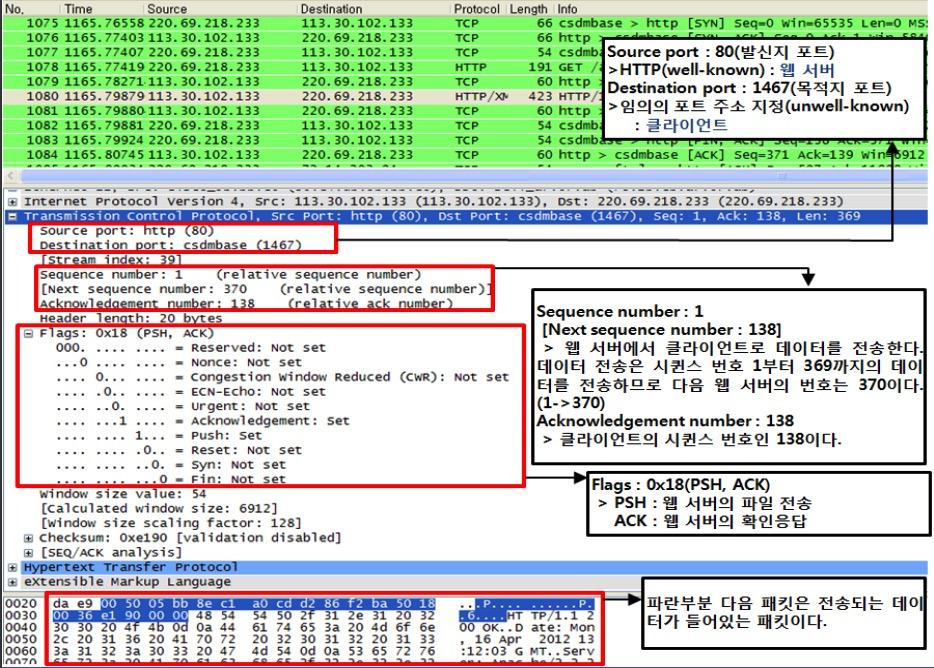934x668 pixels.
Task: Select the Reserved: Not set flag line
Action: (x=191, y=348)
